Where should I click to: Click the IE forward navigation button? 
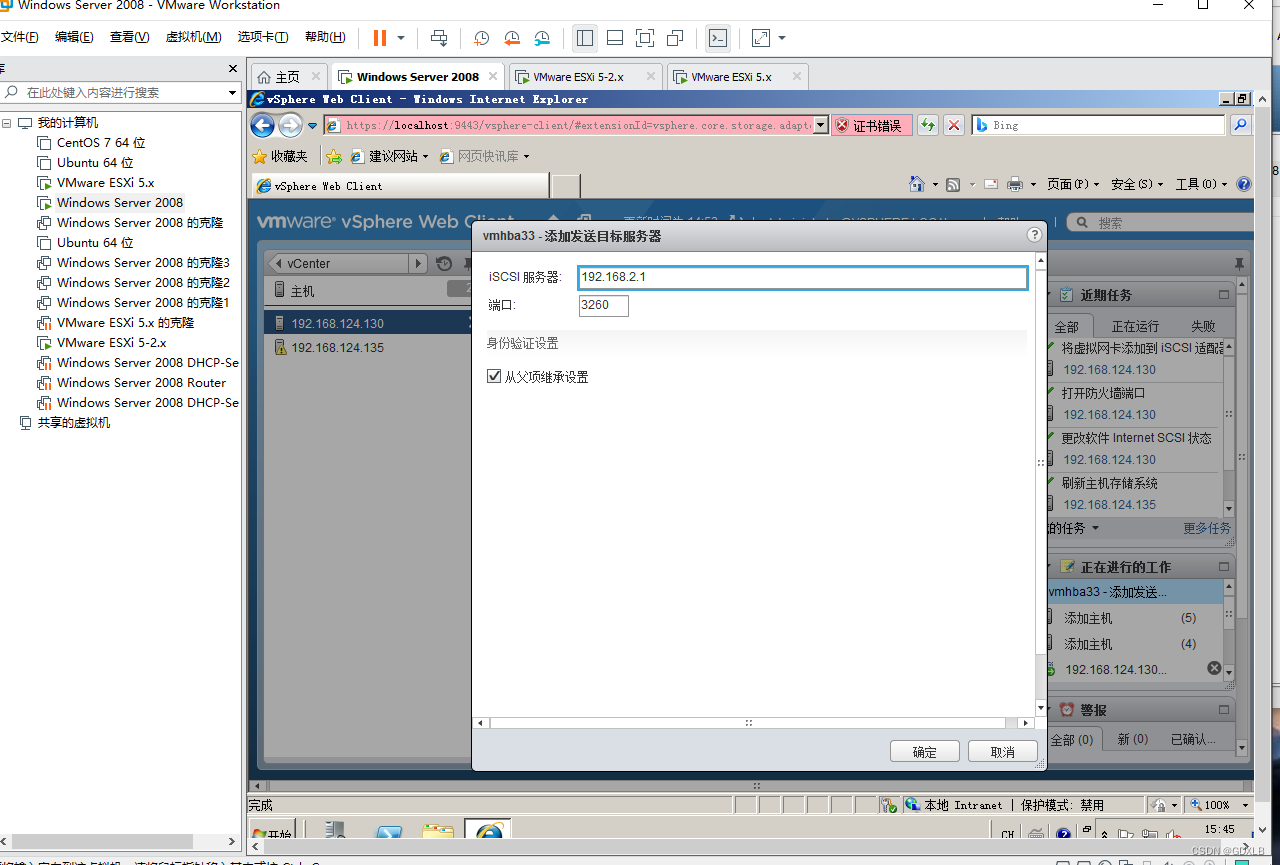coord(290,125)
